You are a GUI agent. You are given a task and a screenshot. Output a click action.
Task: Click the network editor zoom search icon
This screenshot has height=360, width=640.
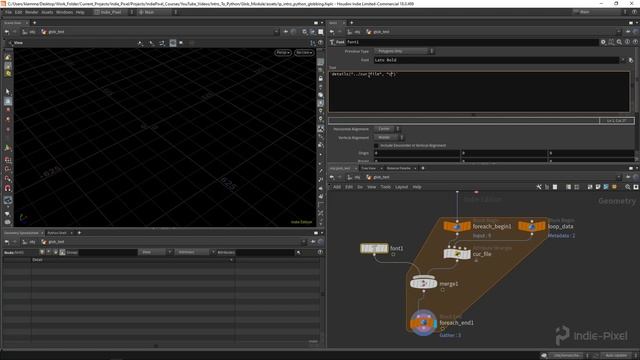pos(628,187)
